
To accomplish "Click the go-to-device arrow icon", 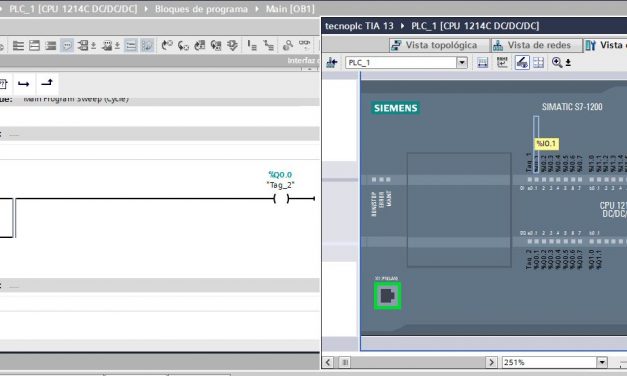I will point(332,62).
